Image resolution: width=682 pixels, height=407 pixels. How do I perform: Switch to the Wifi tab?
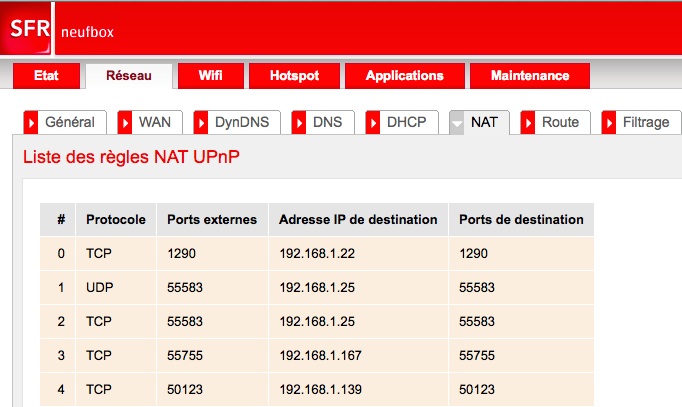point(210,76)
